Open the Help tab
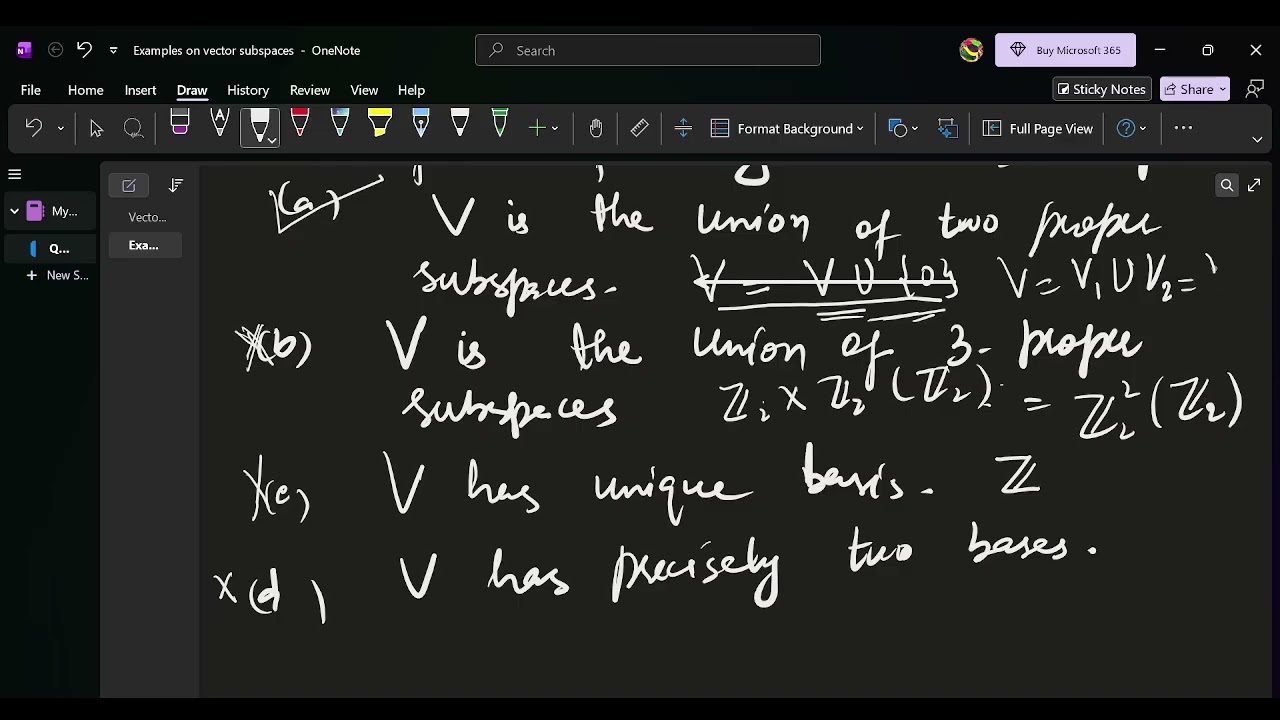The width and height of the screenshot is (1280, 720). (x=411, y=90)
